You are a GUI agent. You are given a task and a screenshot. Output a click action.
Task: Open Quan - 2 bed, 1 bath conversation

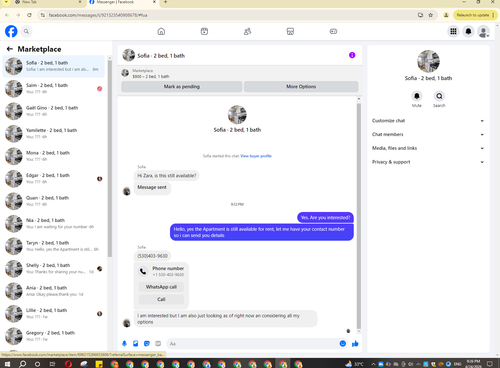pyautogui.click(x=53, y=201)
